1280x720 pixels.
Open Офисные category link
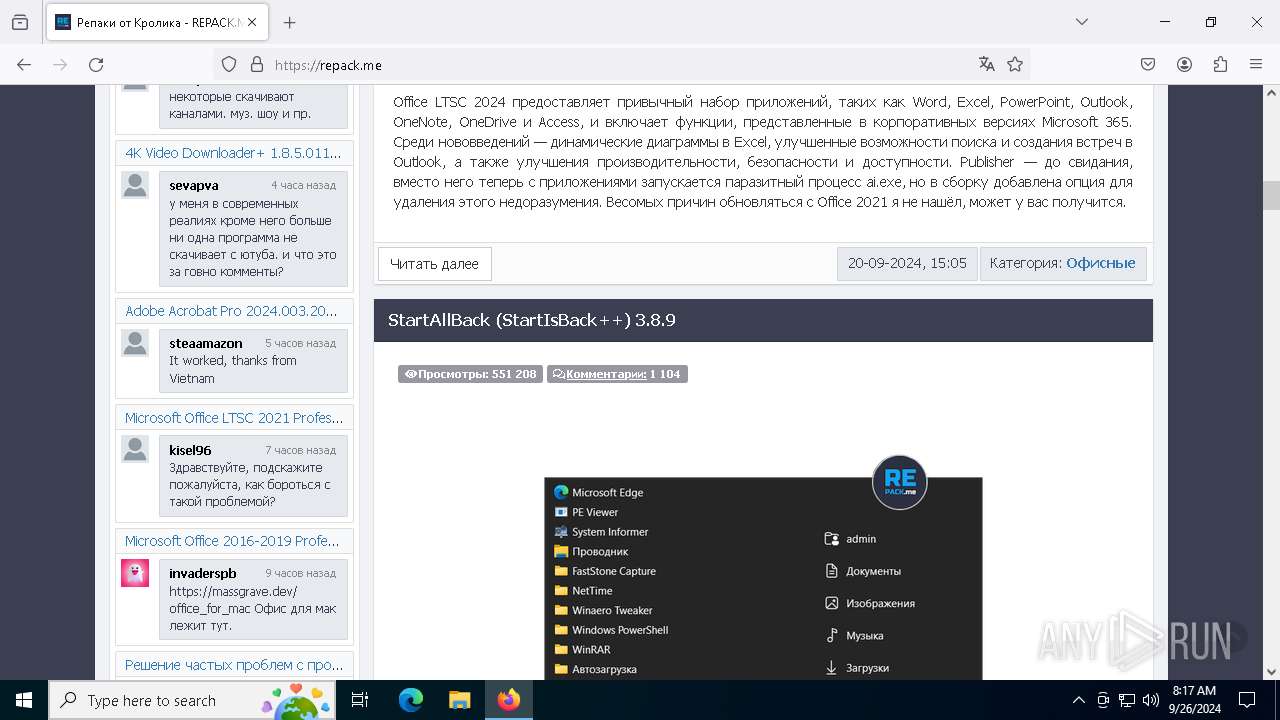coord(1100,263)
